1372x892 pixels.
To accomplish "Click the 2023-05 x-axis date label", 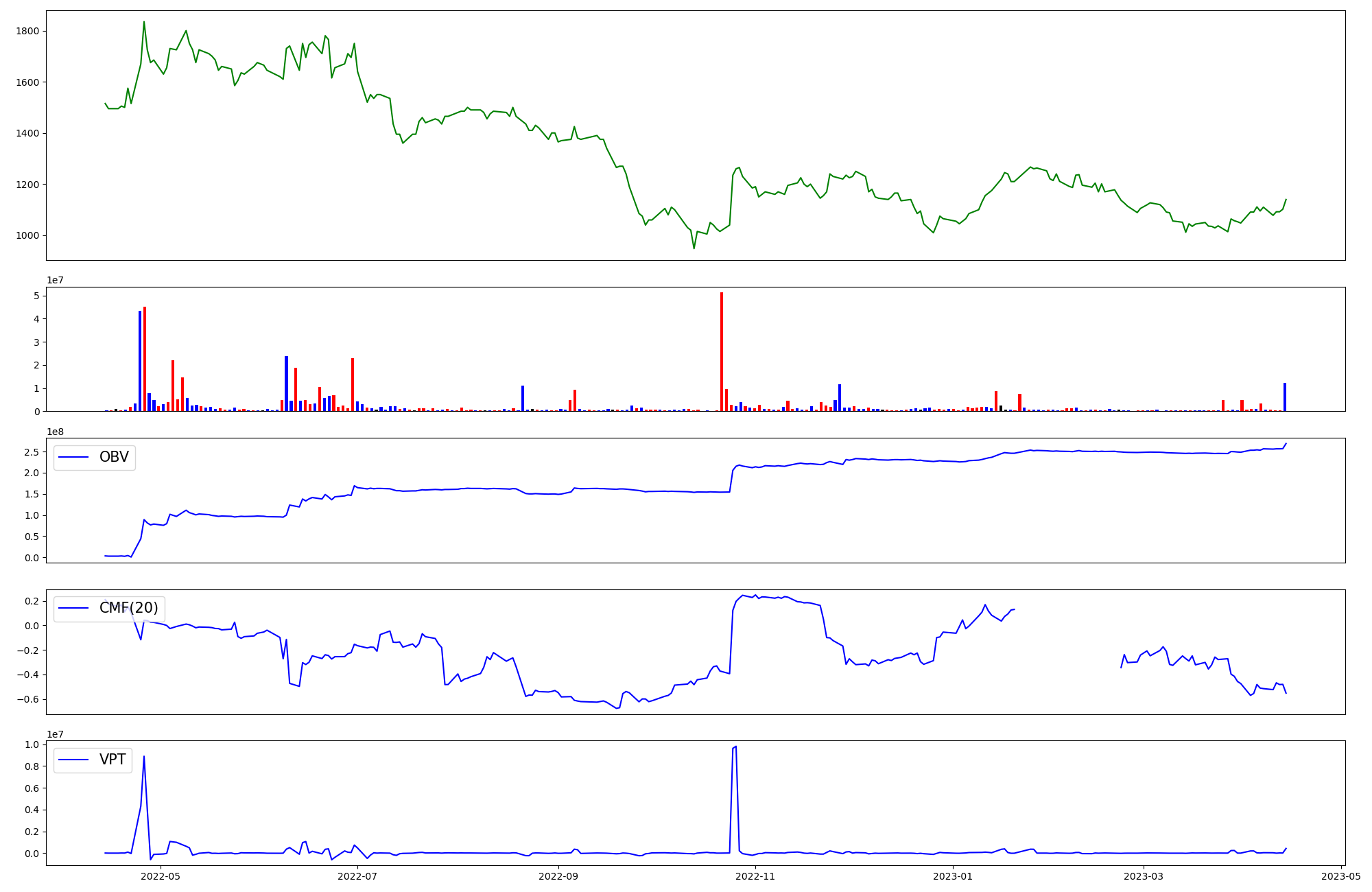I will (1340, 876).
